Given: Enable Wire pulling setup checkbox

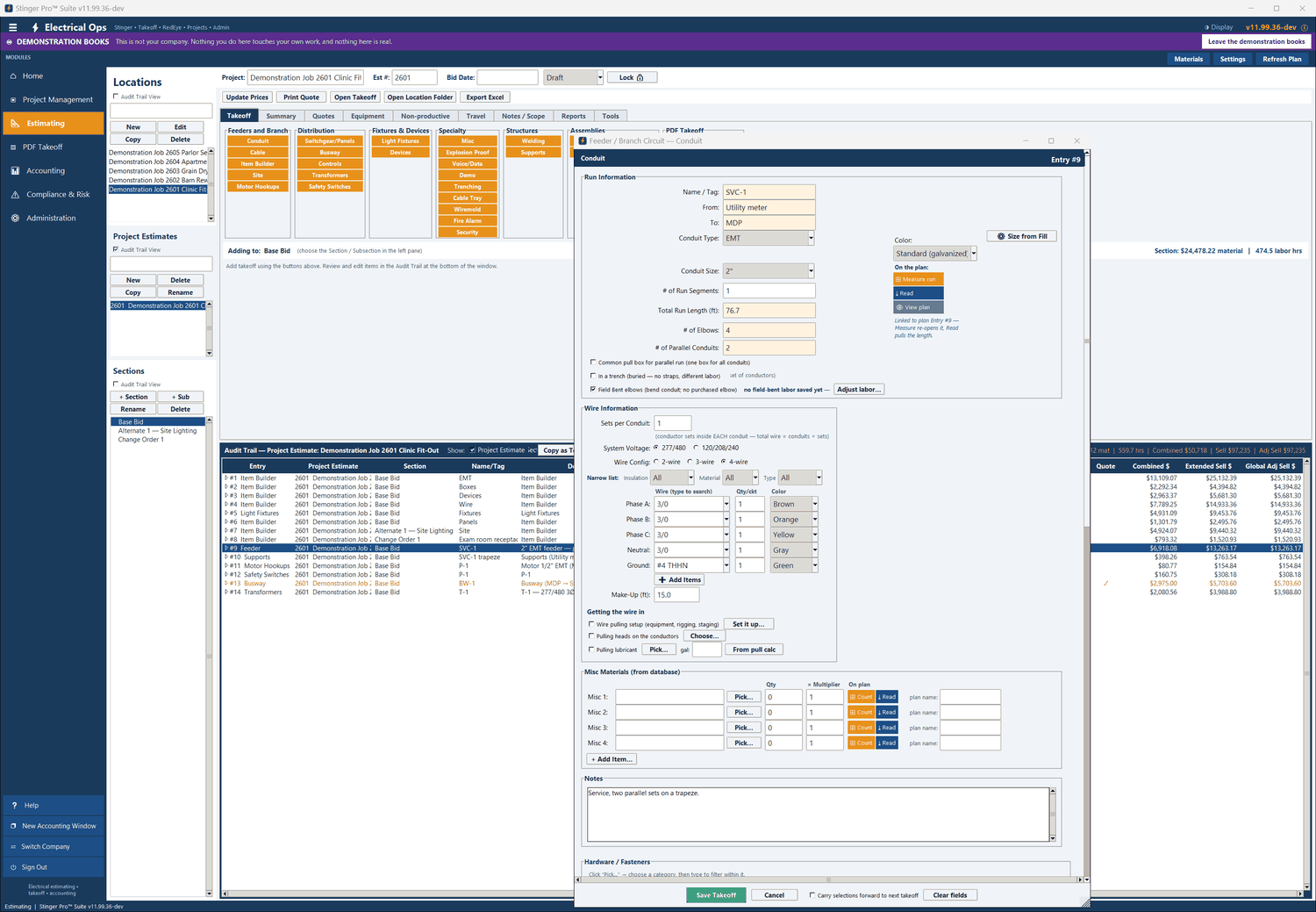Looking at the screenshot, I should (x=591, y=624).
